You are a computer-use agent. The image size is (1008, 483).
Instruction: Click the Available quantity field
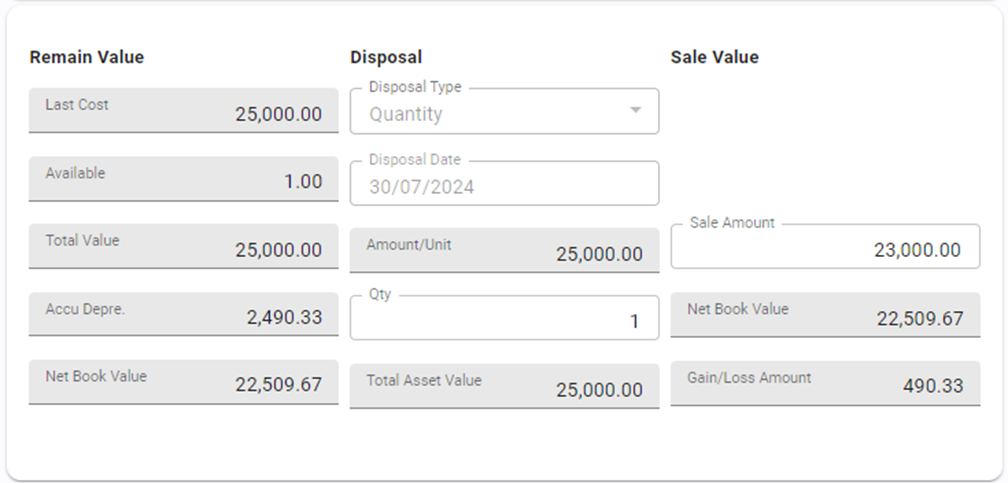point(184,179)
